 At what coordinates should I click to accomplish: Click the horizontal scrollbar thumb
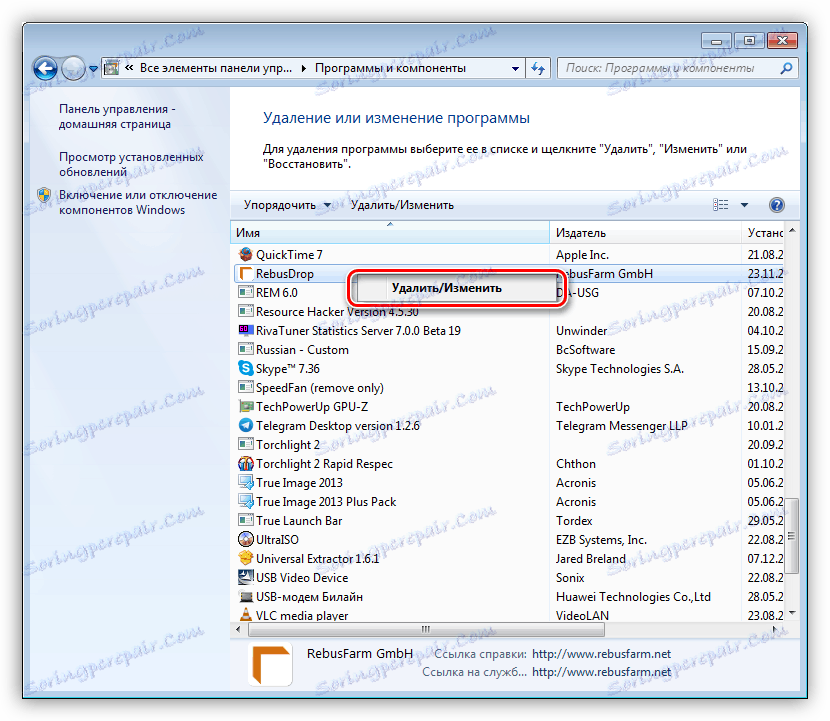[426, 629]
